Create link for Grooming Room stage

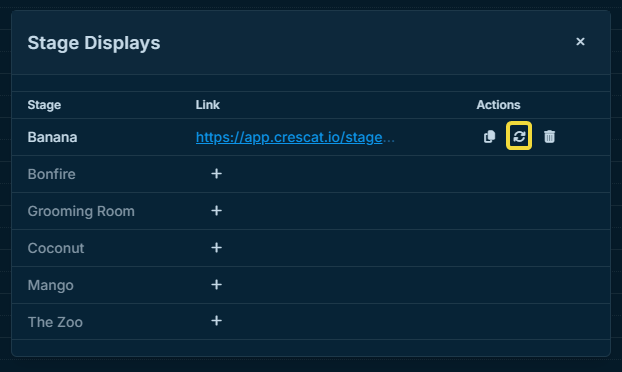point(216,211)
